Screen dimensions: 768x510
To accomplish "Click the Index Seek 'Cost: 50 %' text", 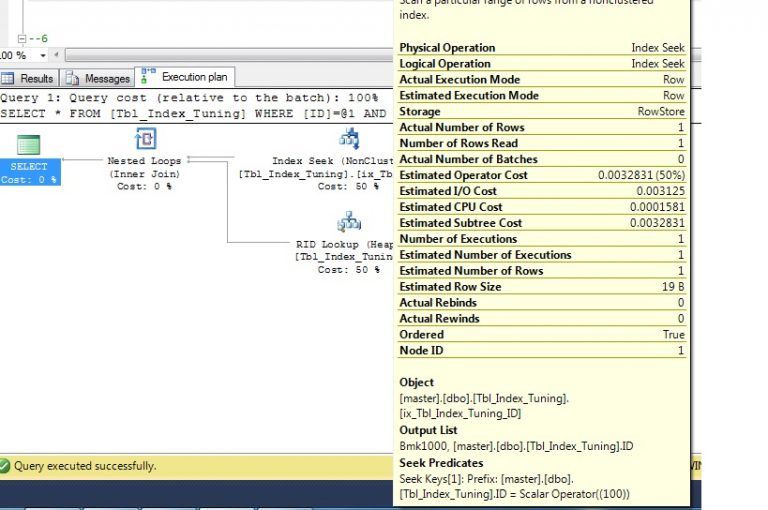I will click(x=348, y=186).
